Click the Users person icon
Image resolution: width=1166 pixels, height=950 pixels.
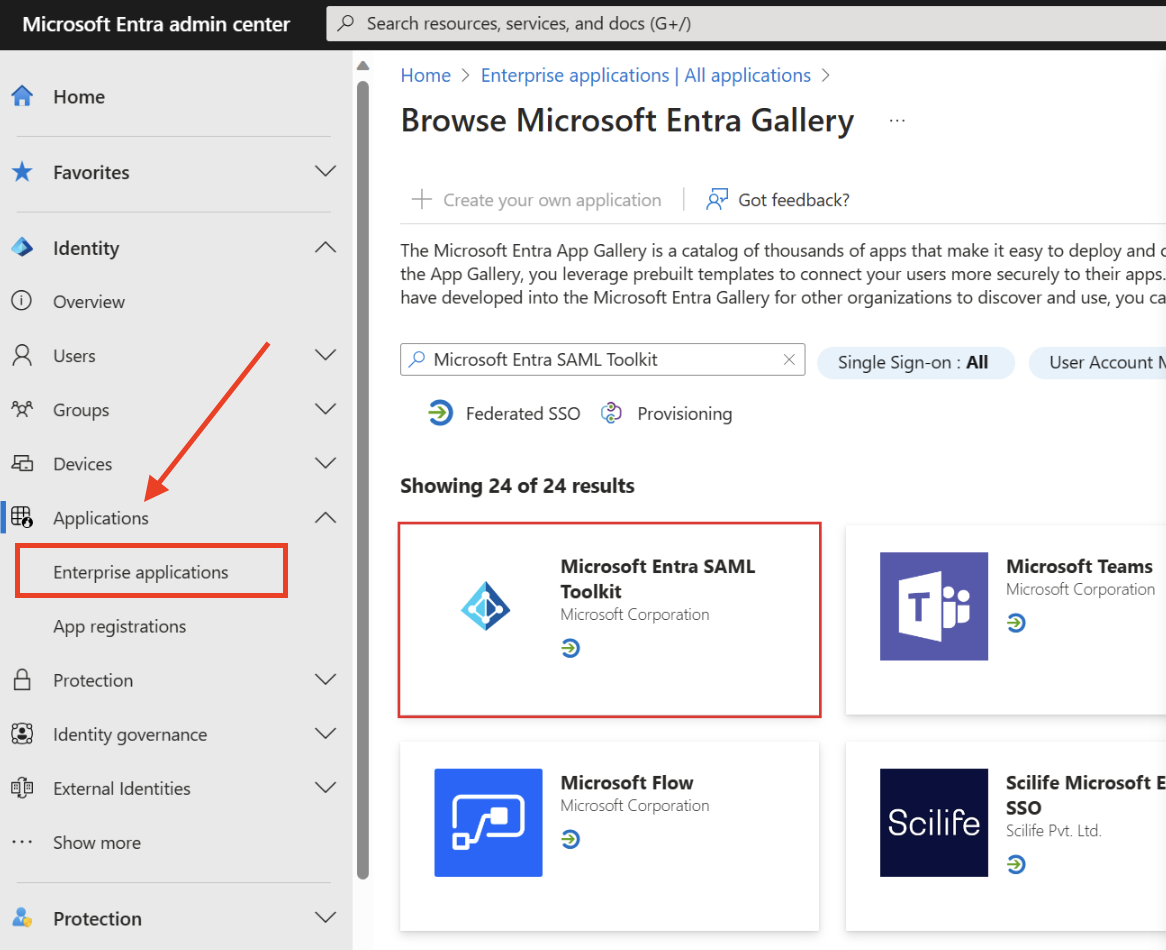tap(22, 355)
